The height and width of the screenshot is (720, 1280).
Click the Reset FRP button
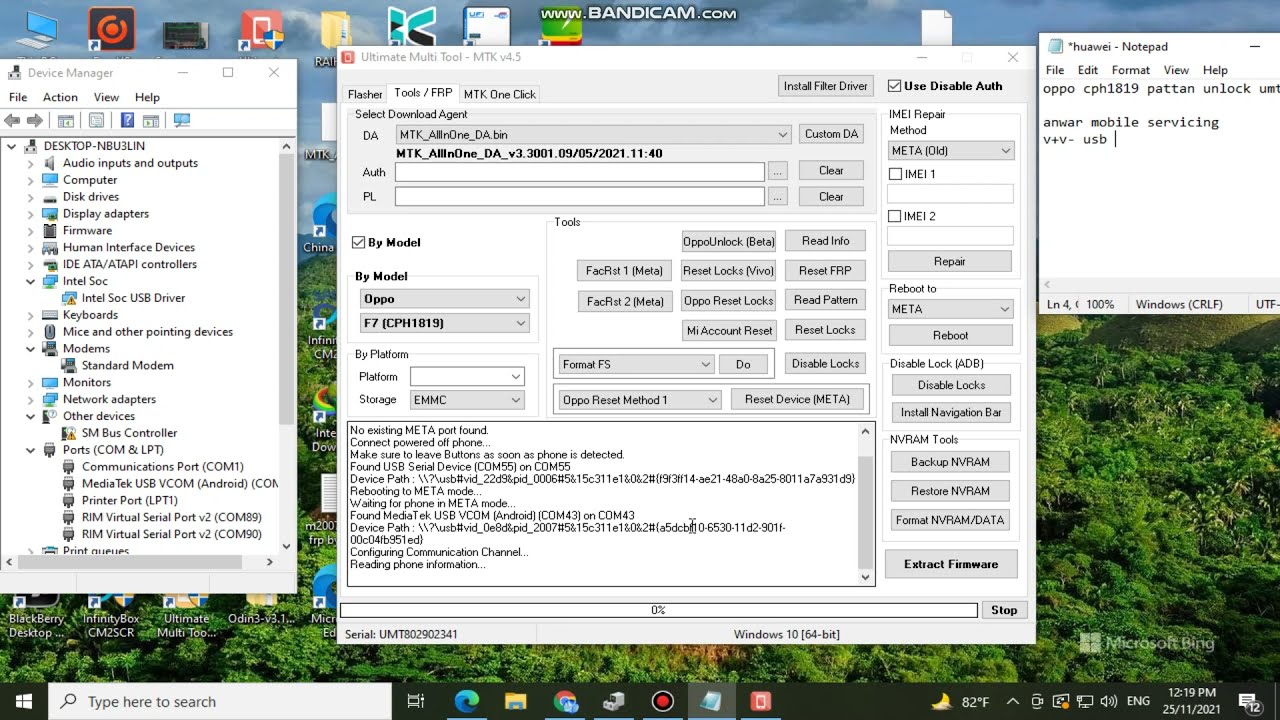click(x=825, y=271)
